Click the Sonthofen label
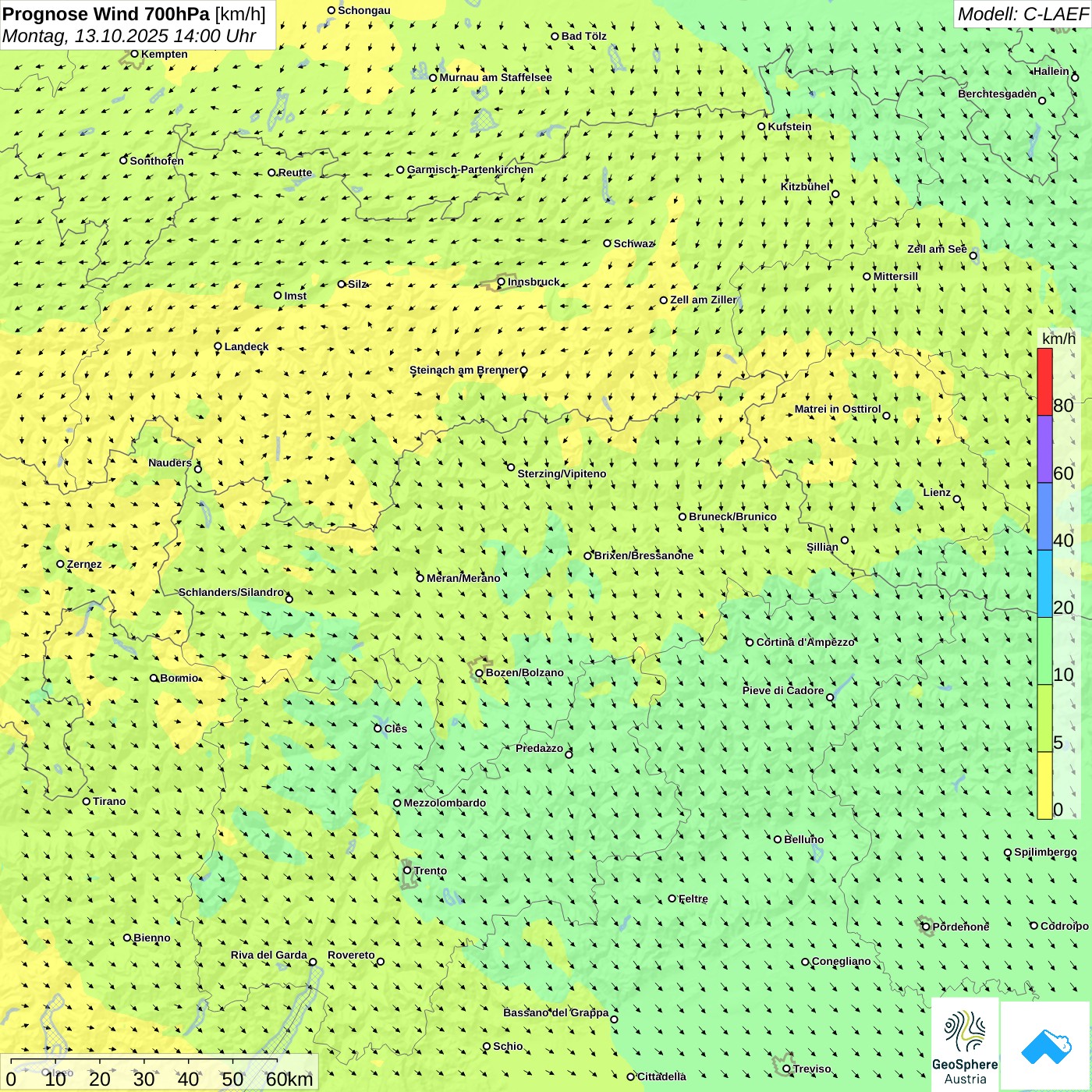Image resolution: width=1092 pixels, height=1092 pixels. (157, 161)
